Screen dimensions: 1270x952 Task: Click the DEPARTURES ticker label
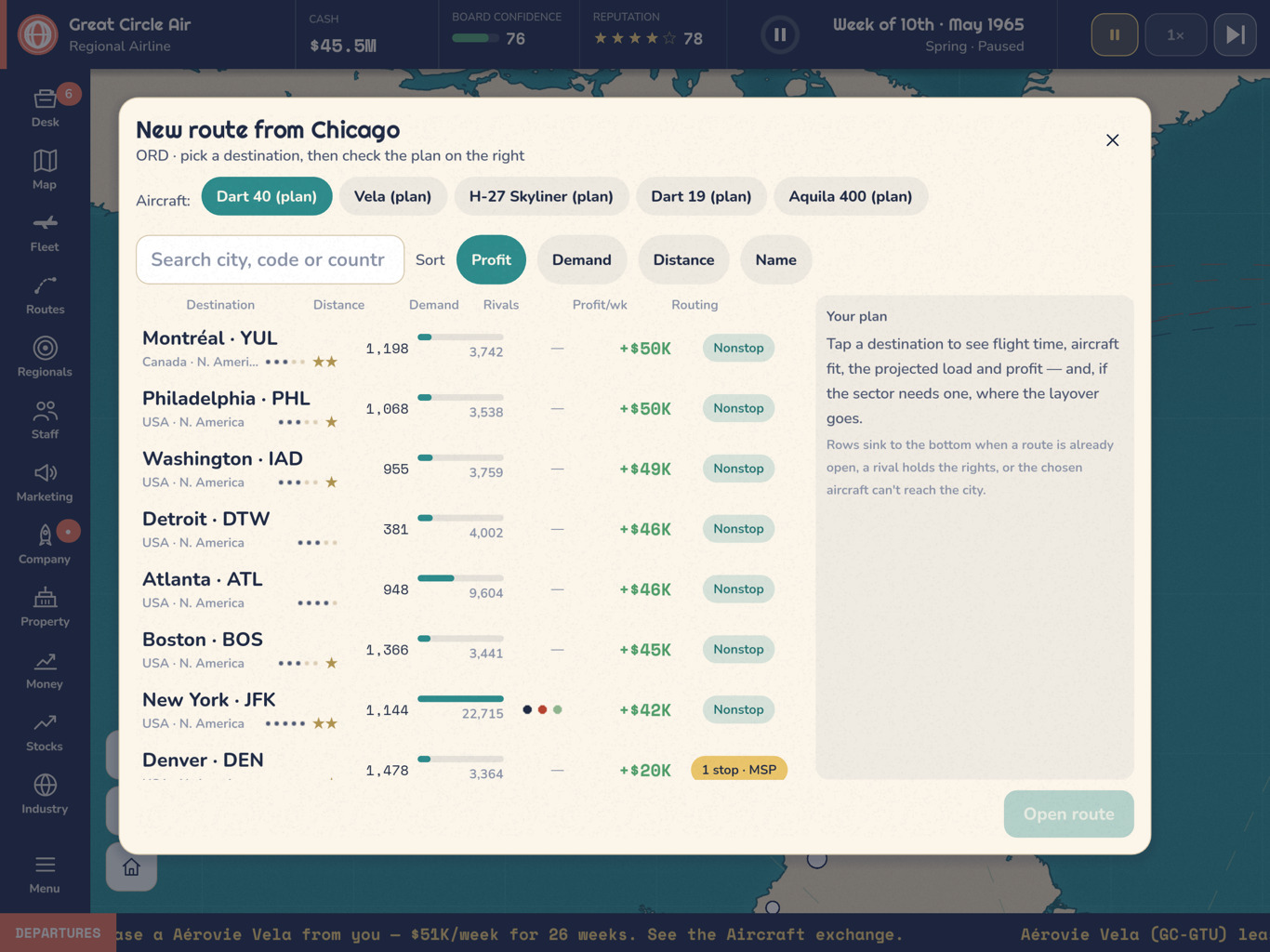[x=58, y=932]
